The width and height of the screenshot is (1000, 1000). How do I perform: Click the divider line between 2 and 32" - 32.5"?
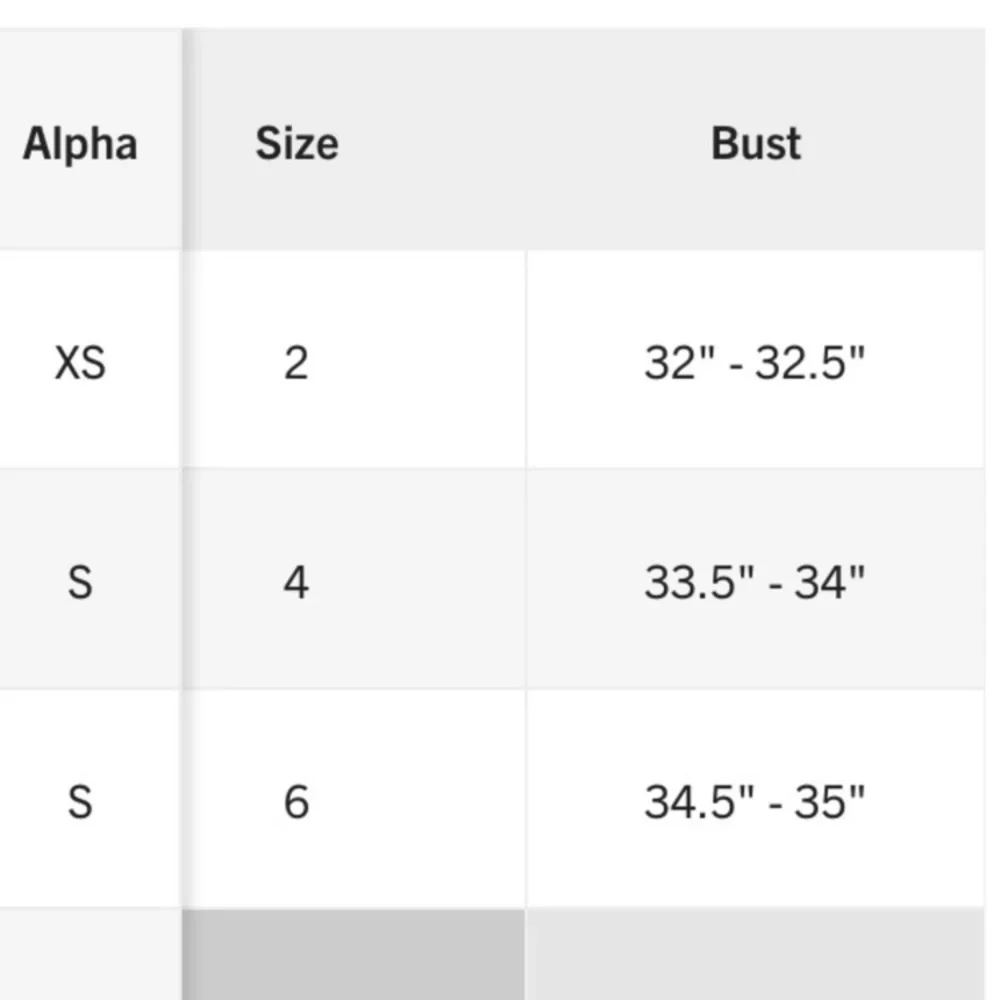coord(526,360)
